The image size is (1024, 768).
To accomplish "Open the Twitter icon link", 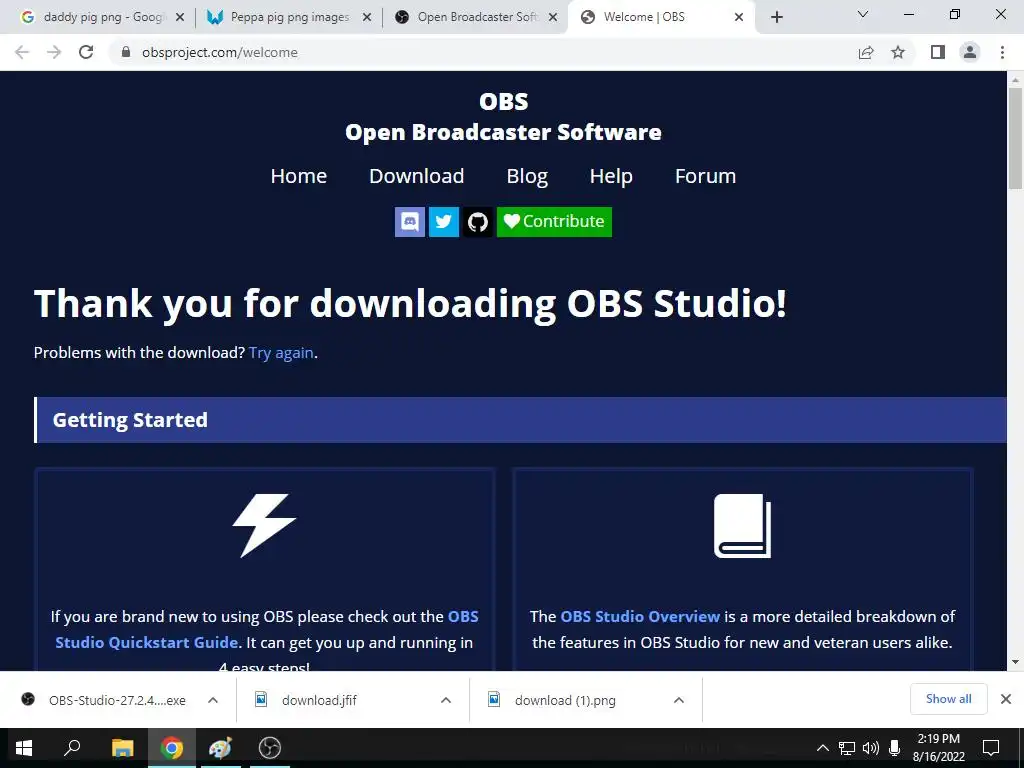I will tap(443, 222).
